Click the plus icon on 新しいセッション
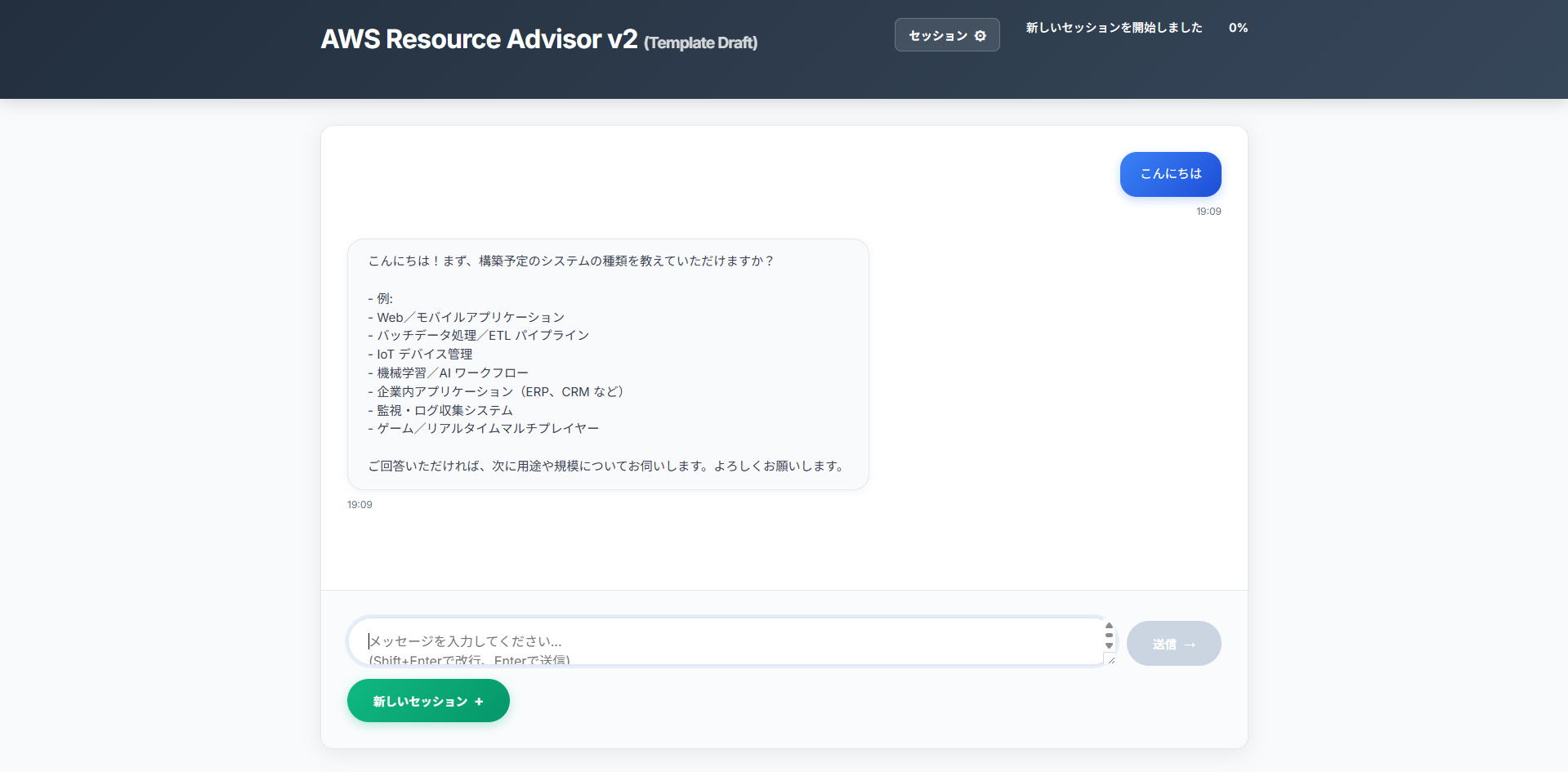 click(479, 702)
